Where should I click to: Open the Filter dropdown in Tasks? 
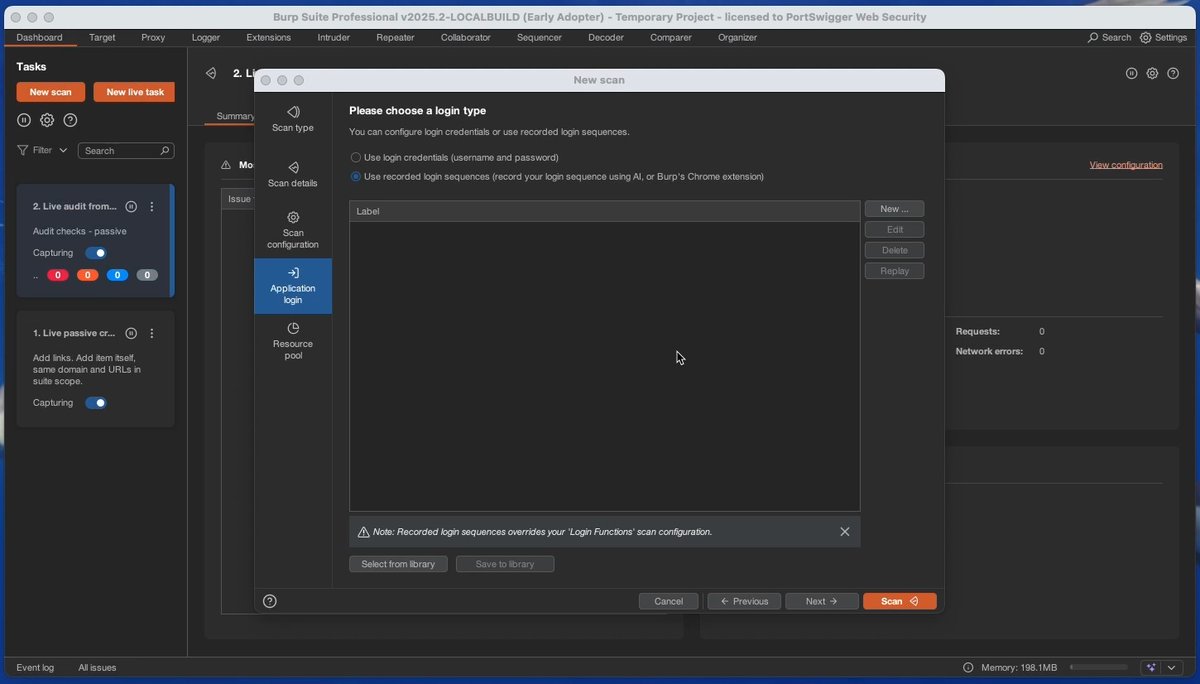(42, 150)
